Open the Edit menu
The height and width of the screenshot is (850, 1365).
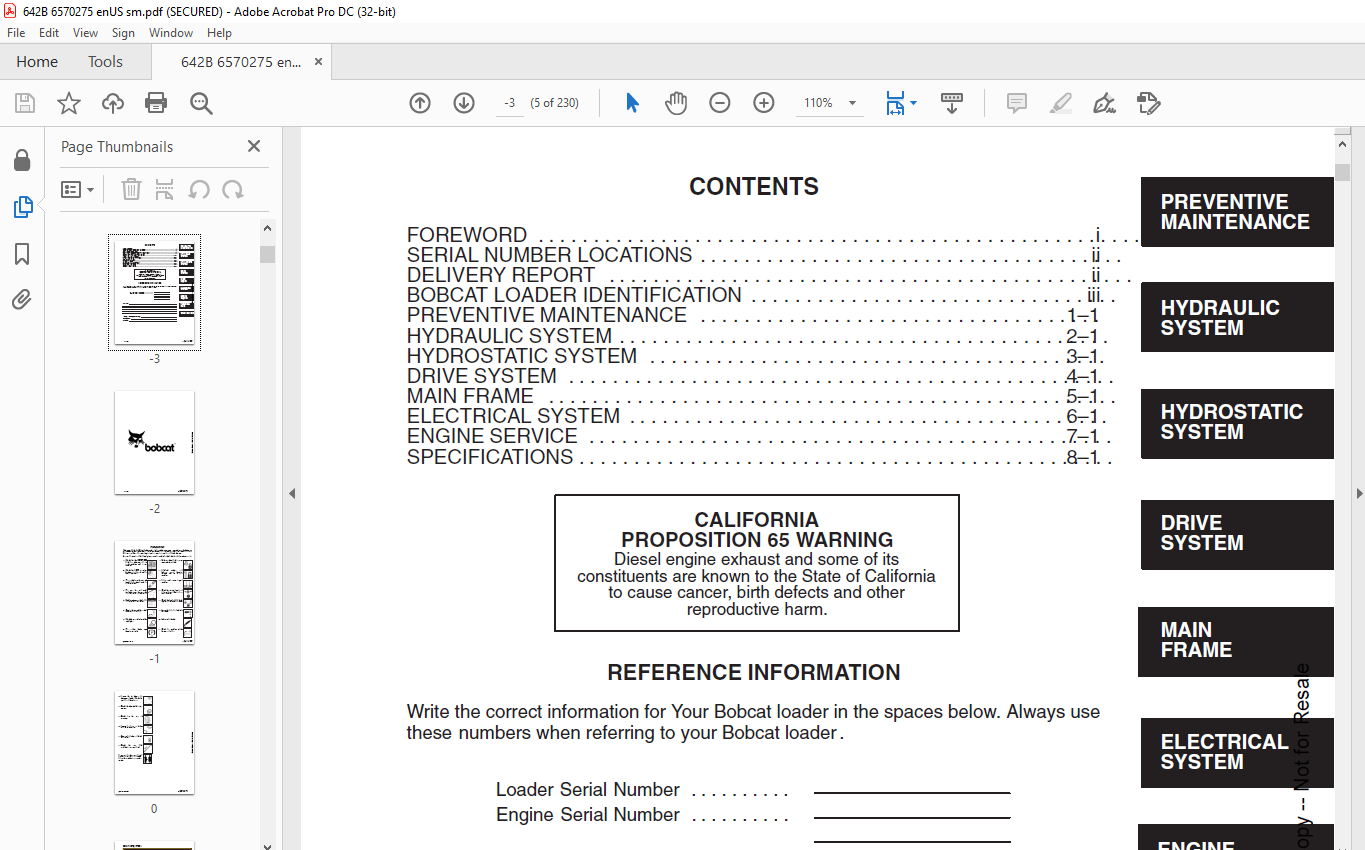[x=49, y=33]
